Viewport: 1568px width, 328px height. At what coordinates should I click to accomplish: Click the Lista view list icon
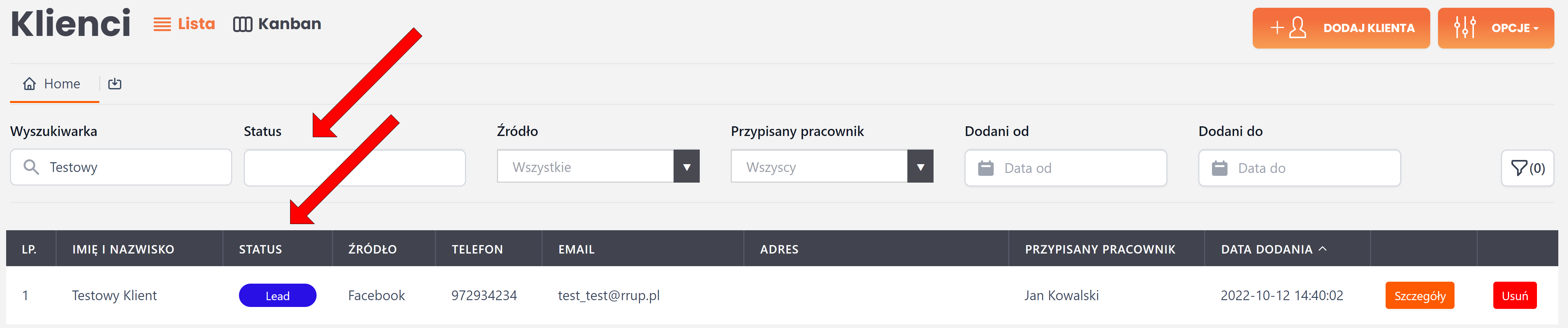point(162,24)
